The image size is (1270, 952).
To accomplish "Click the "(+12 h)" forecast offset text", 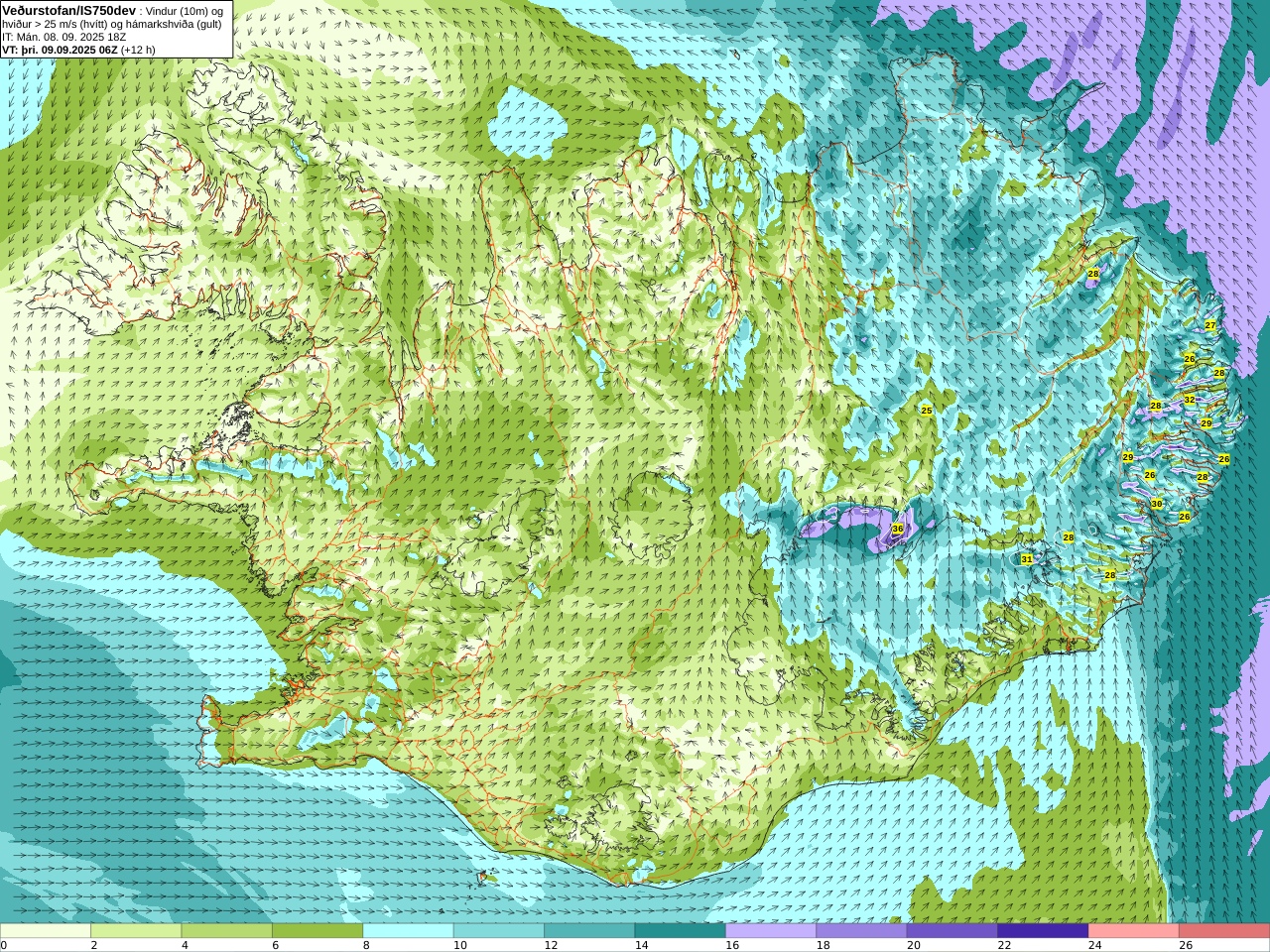I will pos(138,50).
